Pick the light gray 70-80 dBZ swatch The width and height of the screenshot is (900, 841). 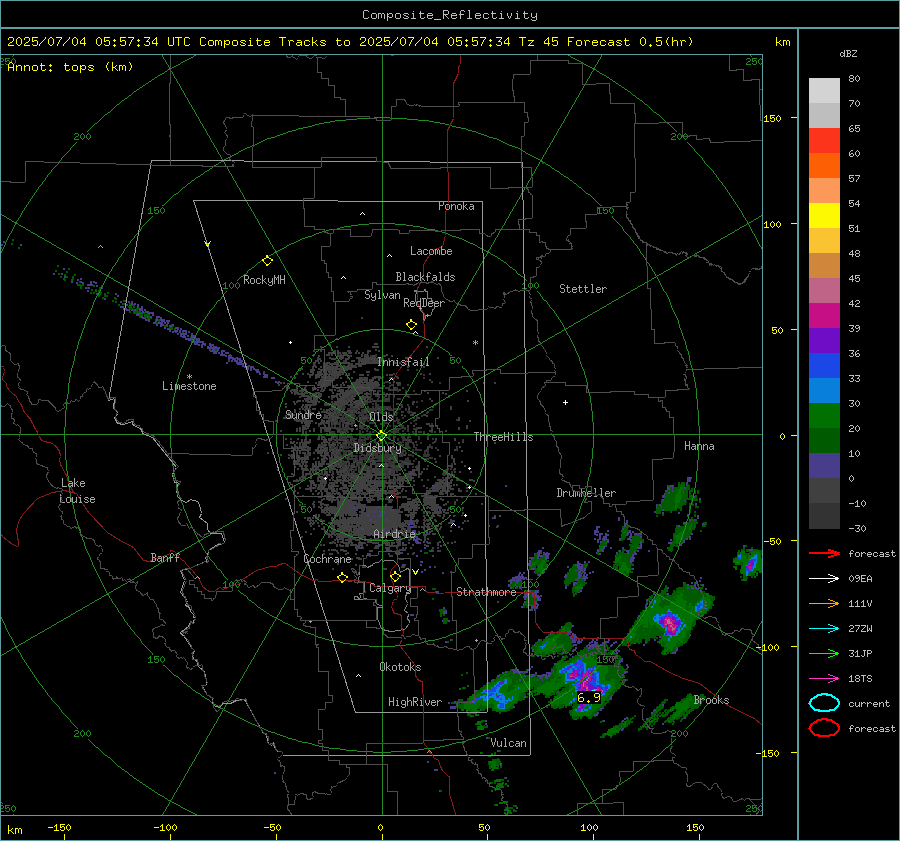tap(824, 91)
